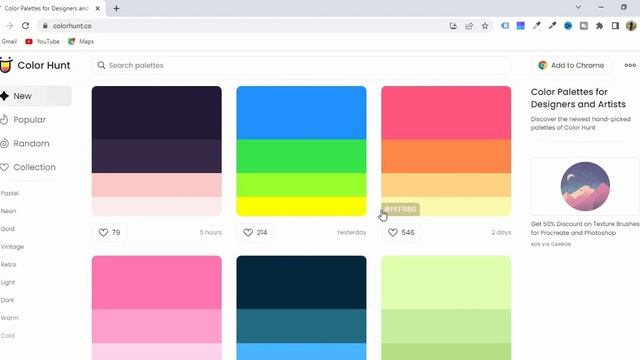The width and height of the screenshot is (640, 360).
Task: Click the gray square extension icon
Action: point(584,26)
